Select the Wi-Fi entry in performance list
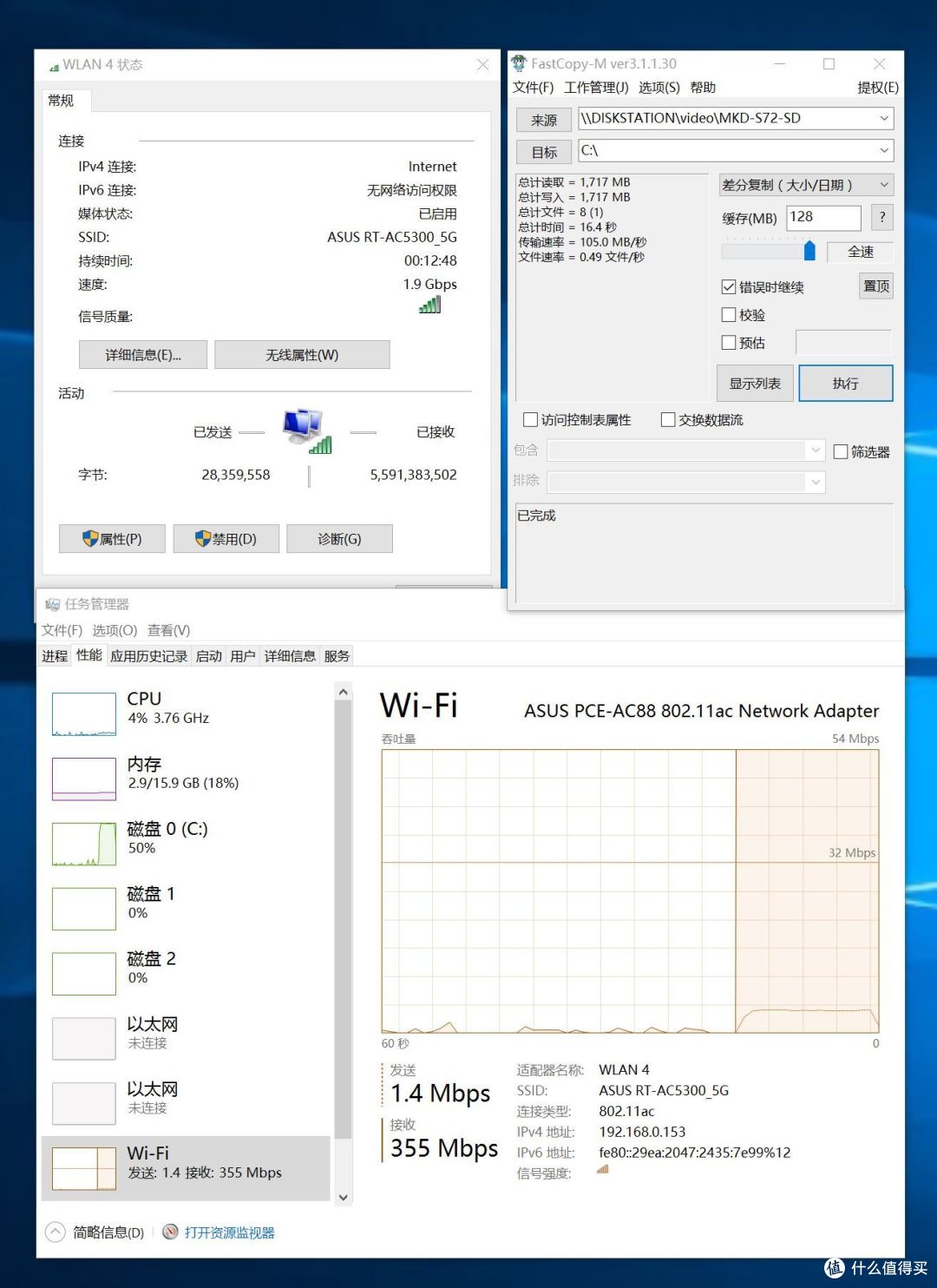 point(186,1168)
